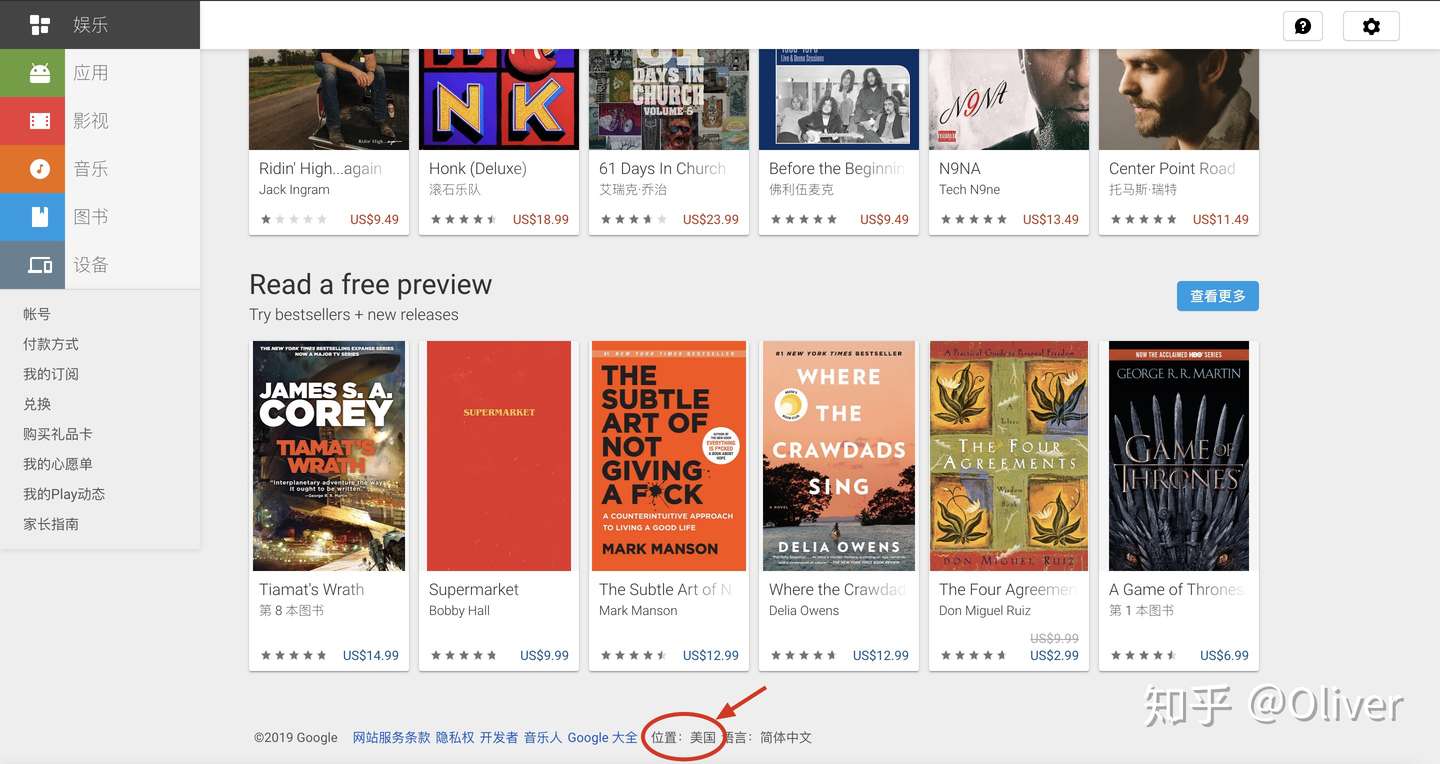Open 家长指南 in the sidebar
This screenshot has height=764, width=1440.
point(51,524)
